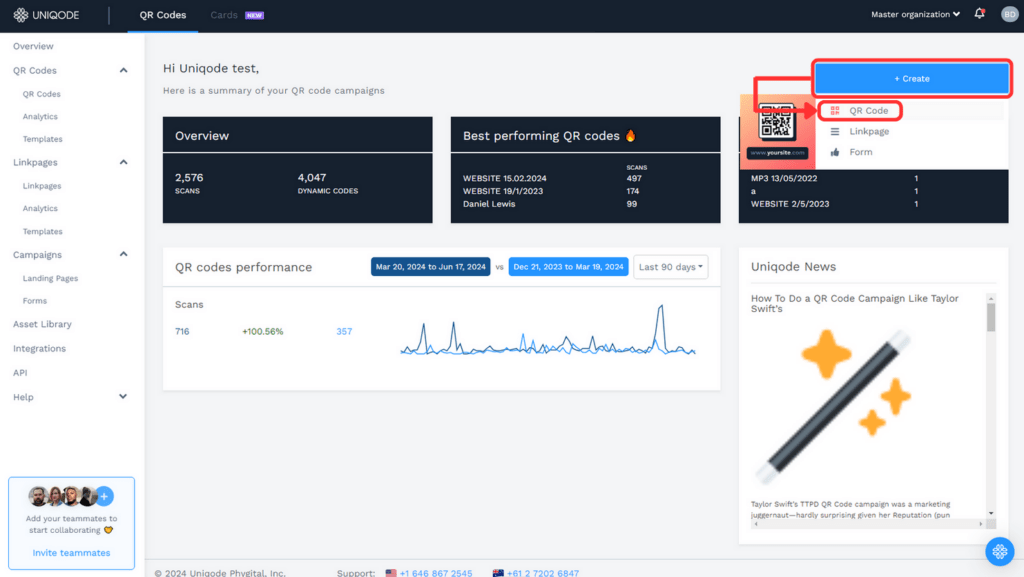The image size is (1024, 577).
Task: Select the QR Codes top tab
Action: (x=163, y=15)
